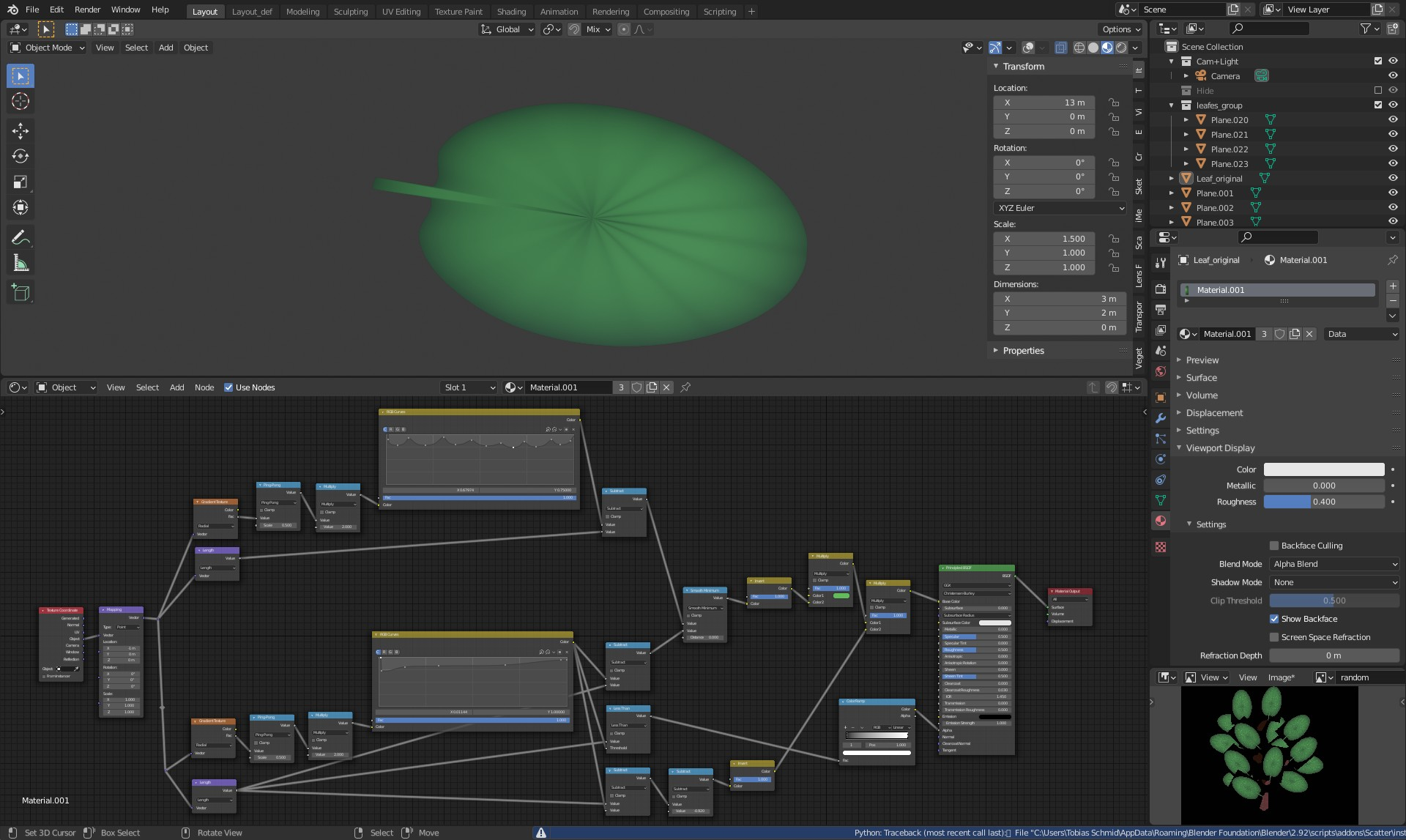Pin the Material.001 node tree
The height and width of the screenshot is (840, 1406).
click(x=685, y=387)
